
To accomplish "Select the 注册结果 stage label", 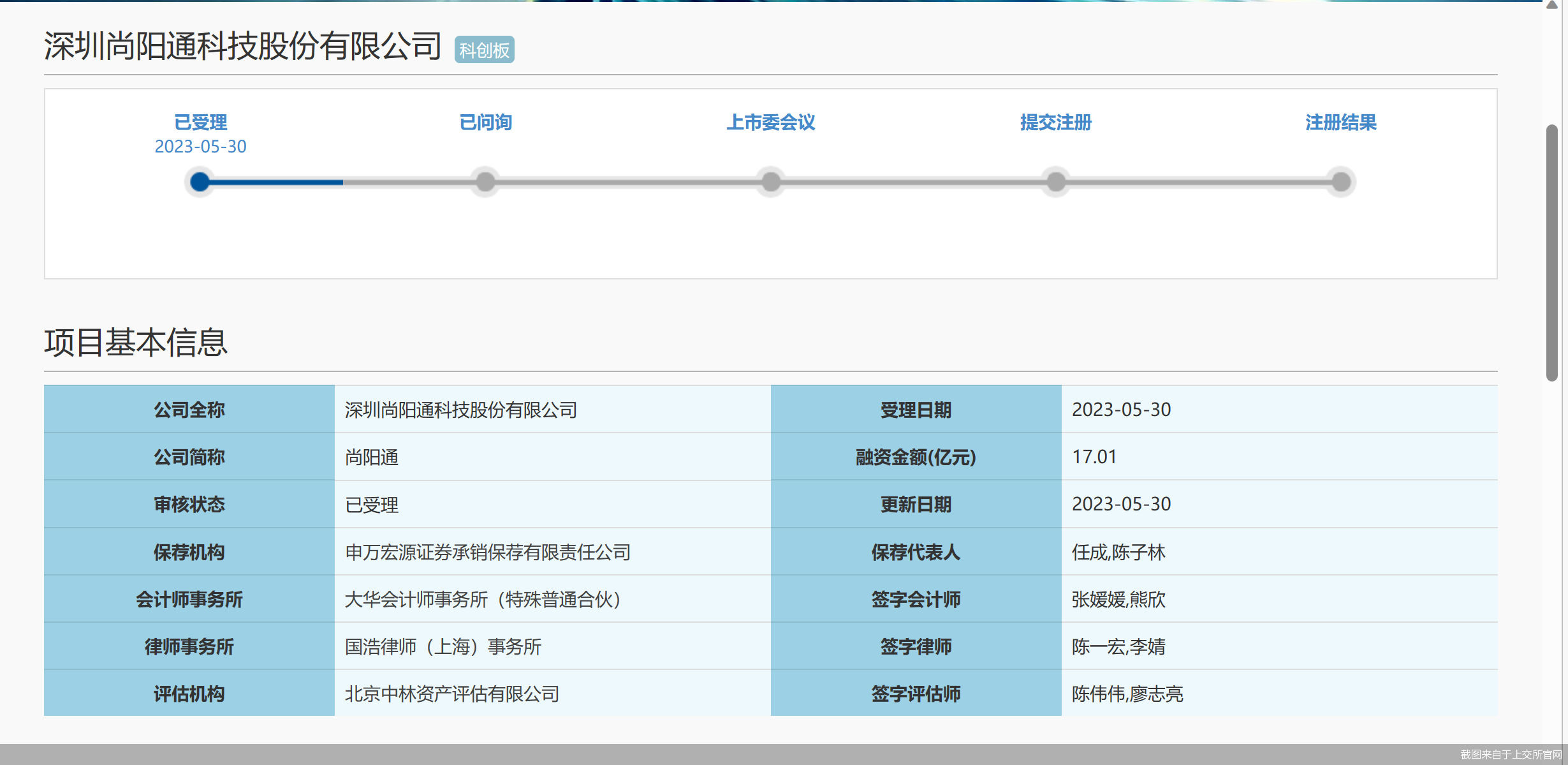I will (1341, 122).
